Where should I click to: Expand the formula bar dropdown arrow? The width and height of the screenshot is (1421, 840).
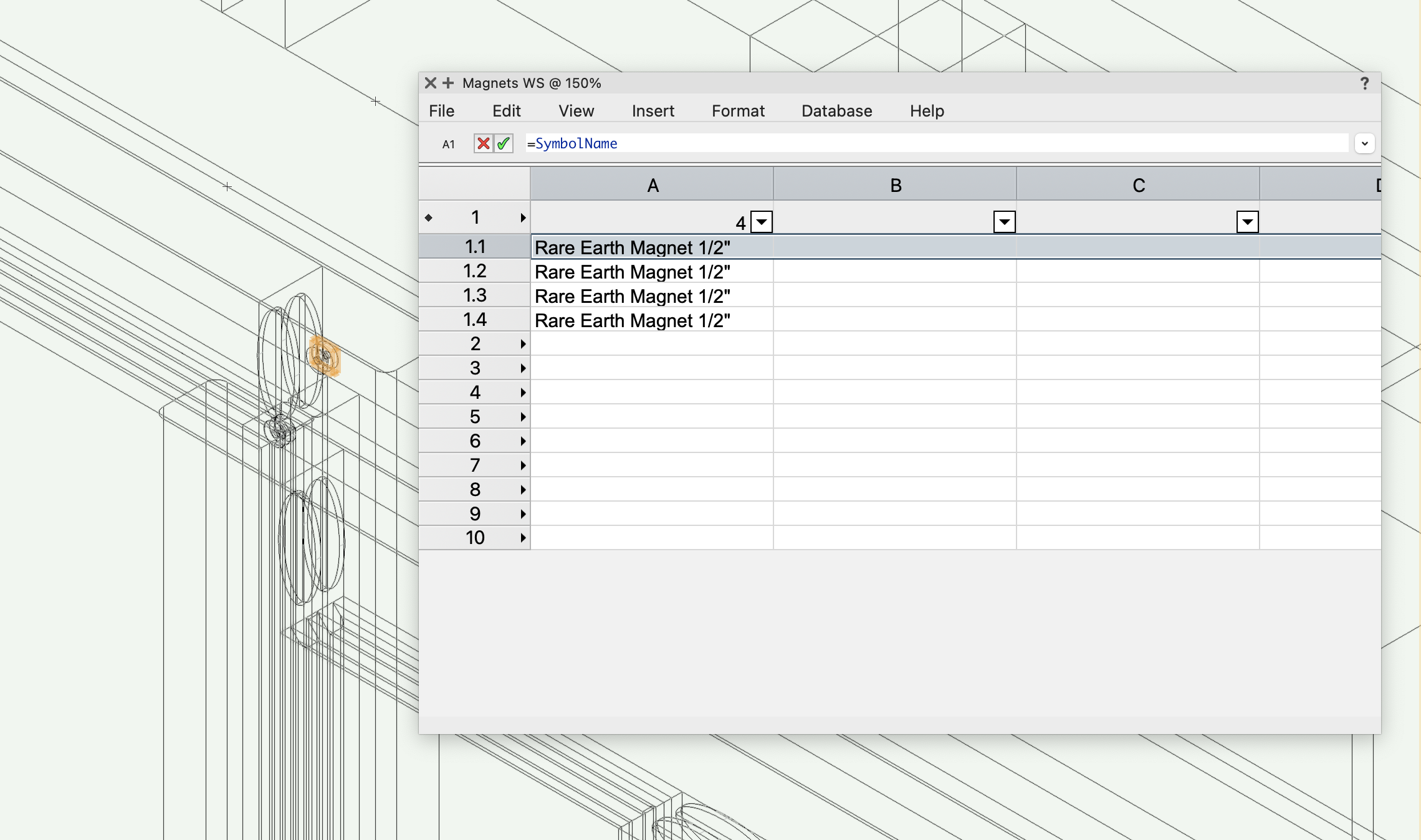tap(1364, 143)
